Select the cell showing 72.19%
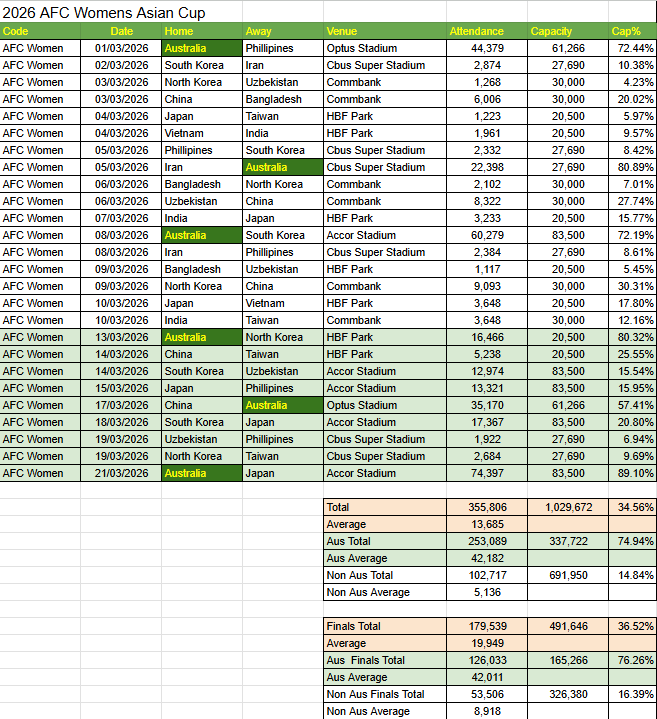 click(x=633, y=235)
